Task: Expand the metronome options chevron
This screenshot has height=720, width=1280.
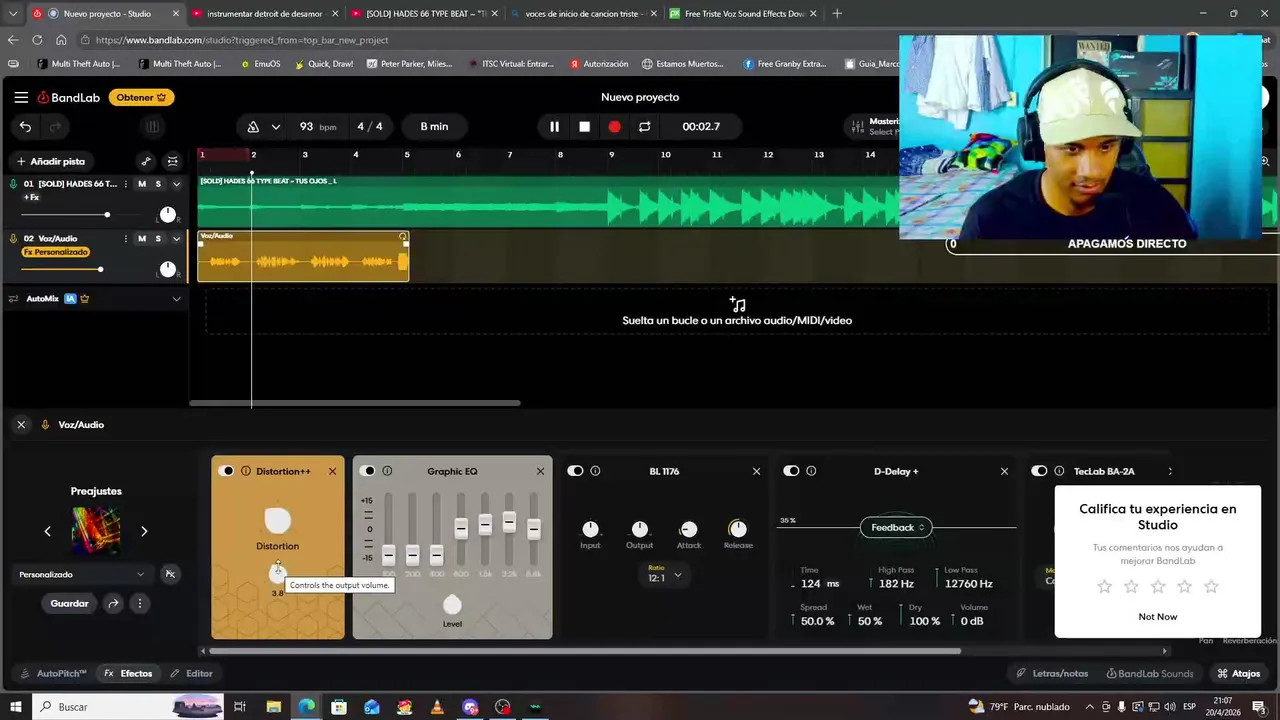Action: tap(276, 127)
